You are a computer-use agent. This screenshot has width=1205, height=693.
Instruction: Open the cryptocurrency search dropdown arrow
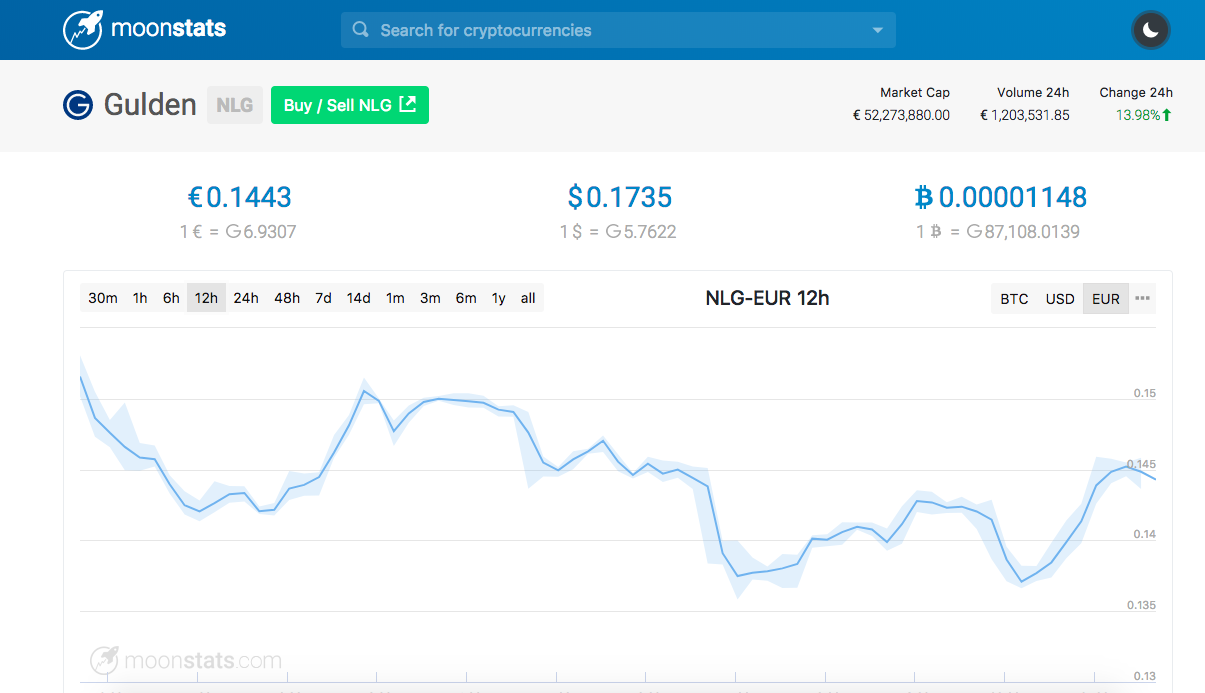[877, 30]
